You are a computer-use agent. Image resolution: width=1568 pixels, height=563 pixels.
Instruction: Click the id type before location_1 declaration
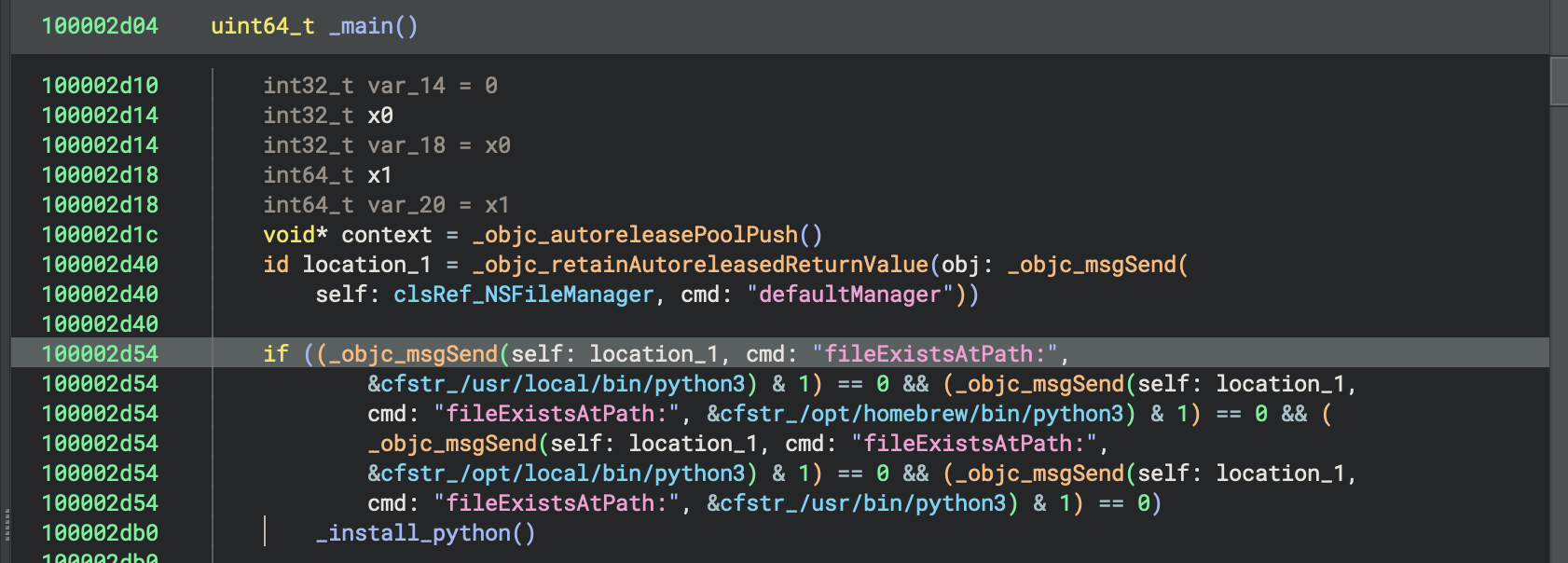[276, 265]
